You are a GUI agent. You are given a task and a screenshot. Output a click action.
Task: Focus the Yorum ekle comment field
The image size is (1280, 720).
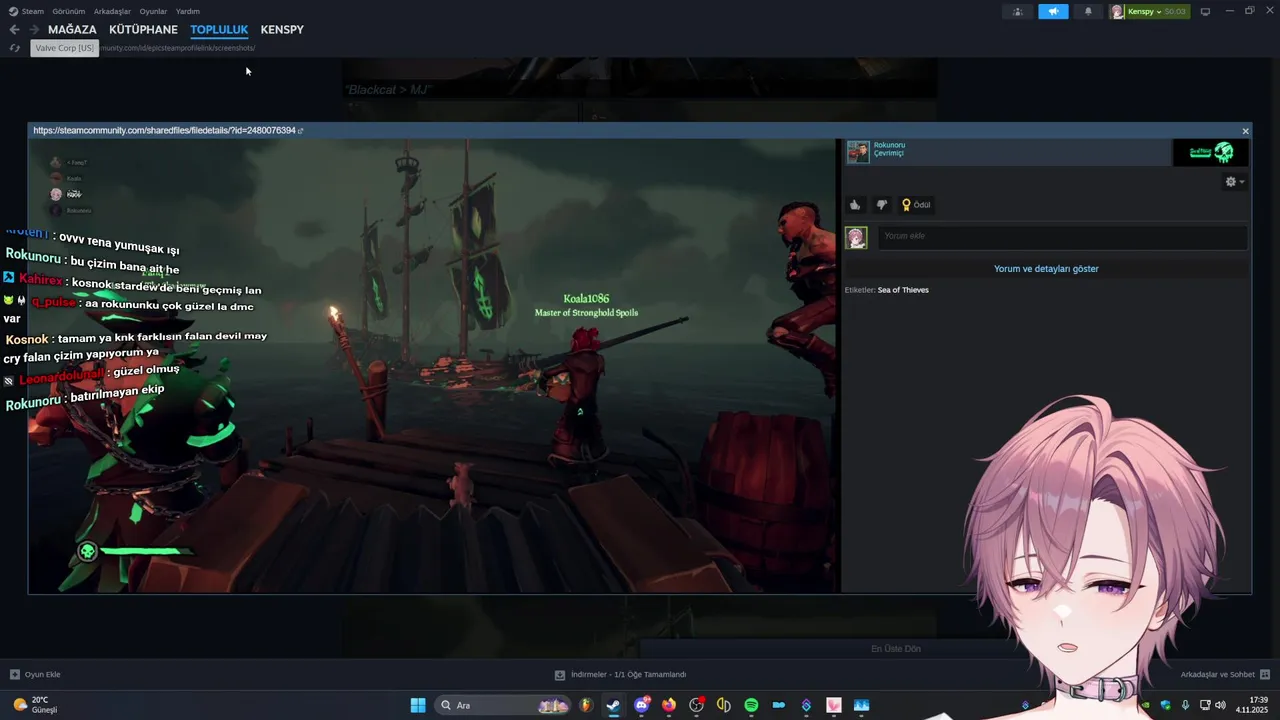(1062, 237)
